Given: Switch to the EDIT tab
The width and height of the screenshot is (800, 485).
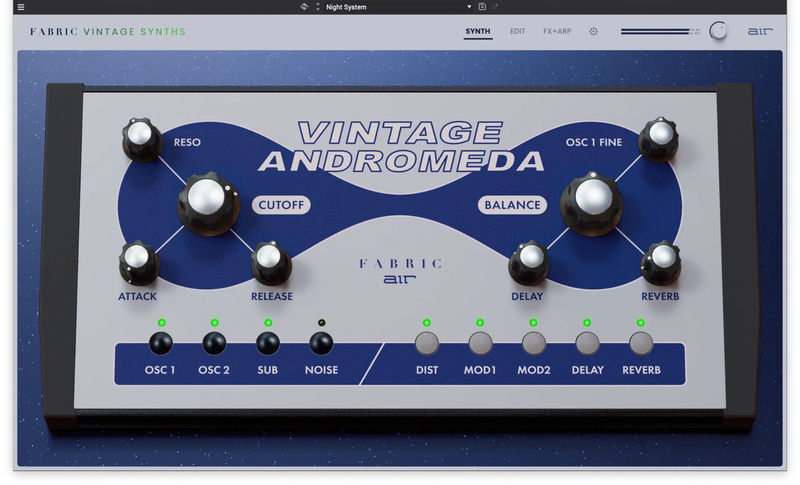Looking at the screenshot, I should [517, 31].
